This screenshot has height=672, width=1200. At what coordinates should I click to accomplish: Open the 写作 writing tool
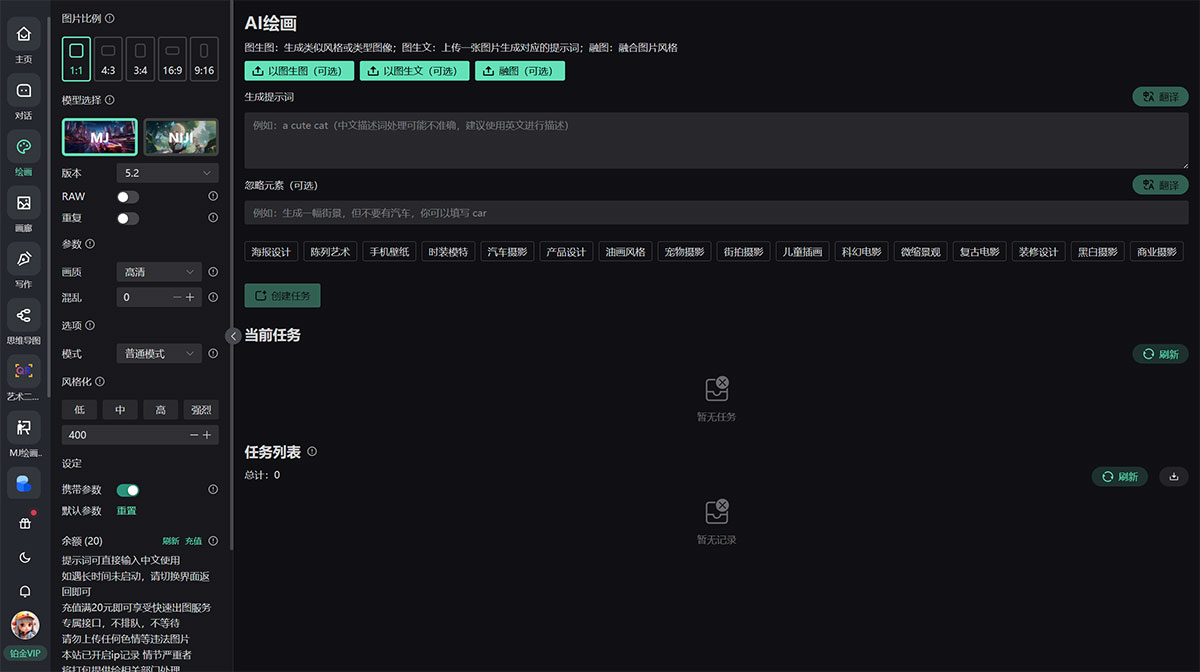[23, 264]
